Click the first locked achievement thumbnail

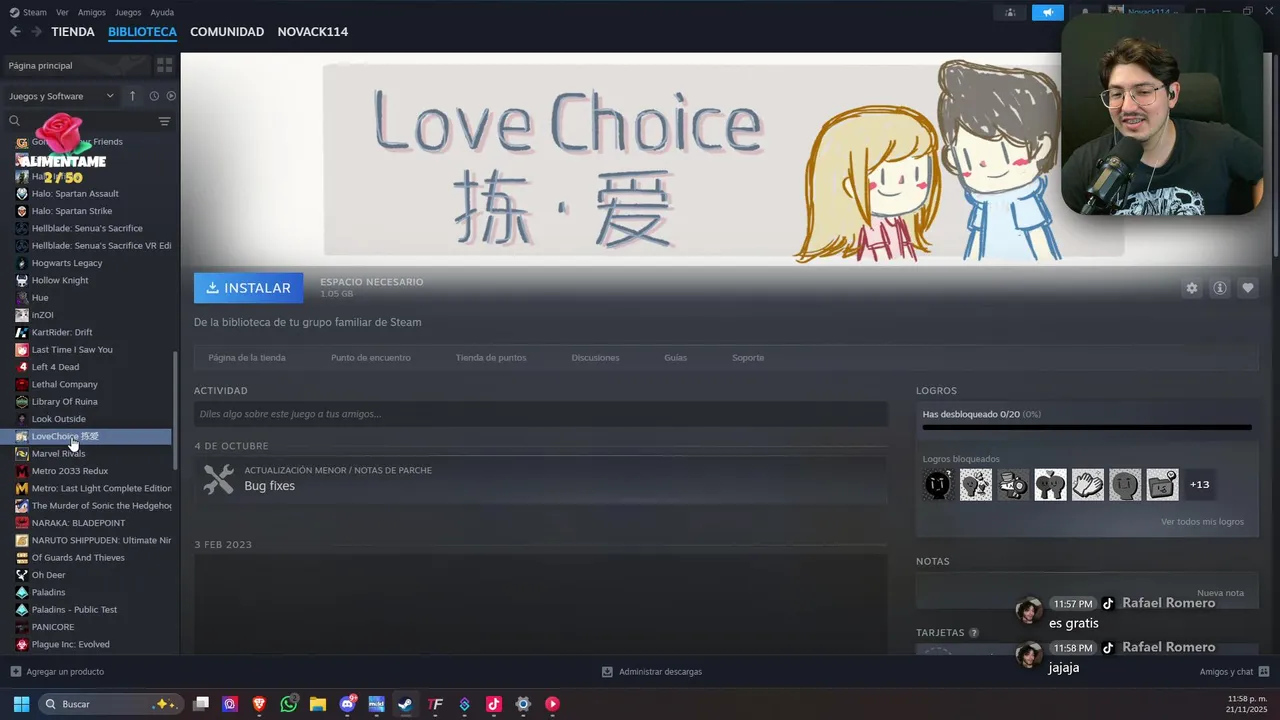click(x=938, y=485)
